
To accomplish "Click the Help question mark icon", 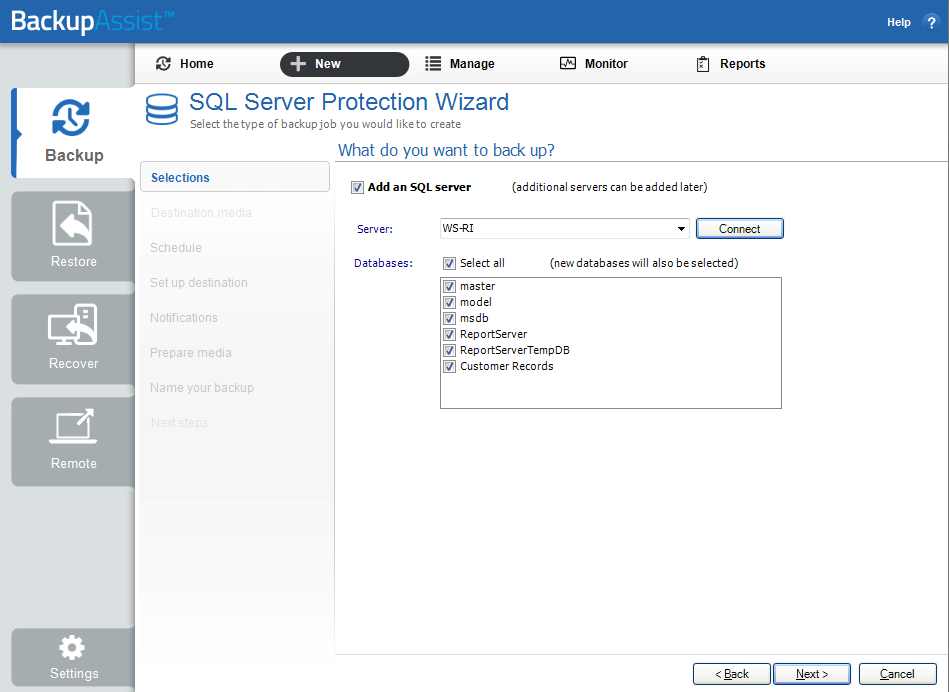I will pyautogui.click(x=931, y=22).
